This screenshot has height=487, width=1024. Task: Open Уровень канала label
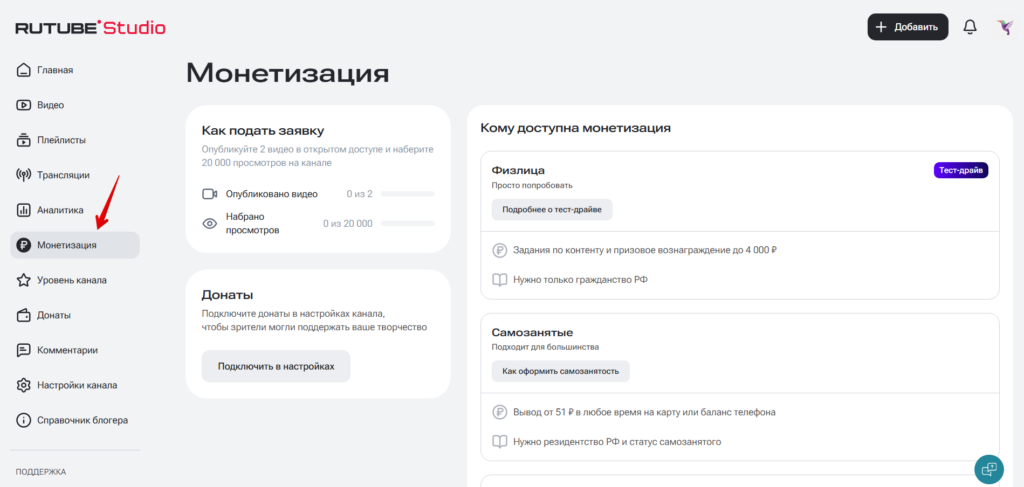pos(72,280)
